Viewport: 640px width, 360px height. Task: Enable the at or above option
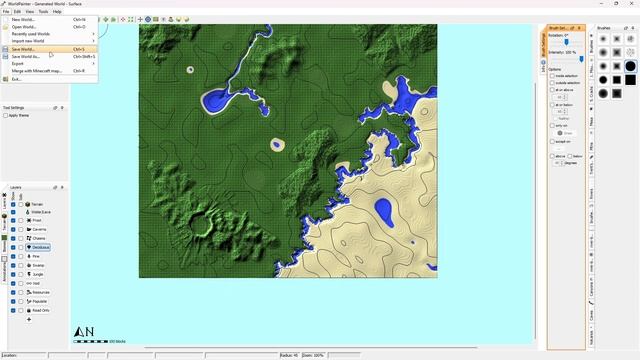(x=552, y=90)
